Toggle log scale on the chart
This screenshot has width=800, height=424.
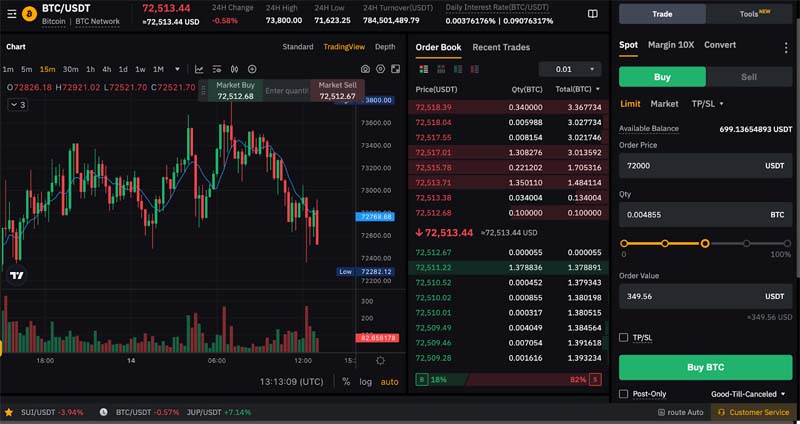[x=365, y=382]
